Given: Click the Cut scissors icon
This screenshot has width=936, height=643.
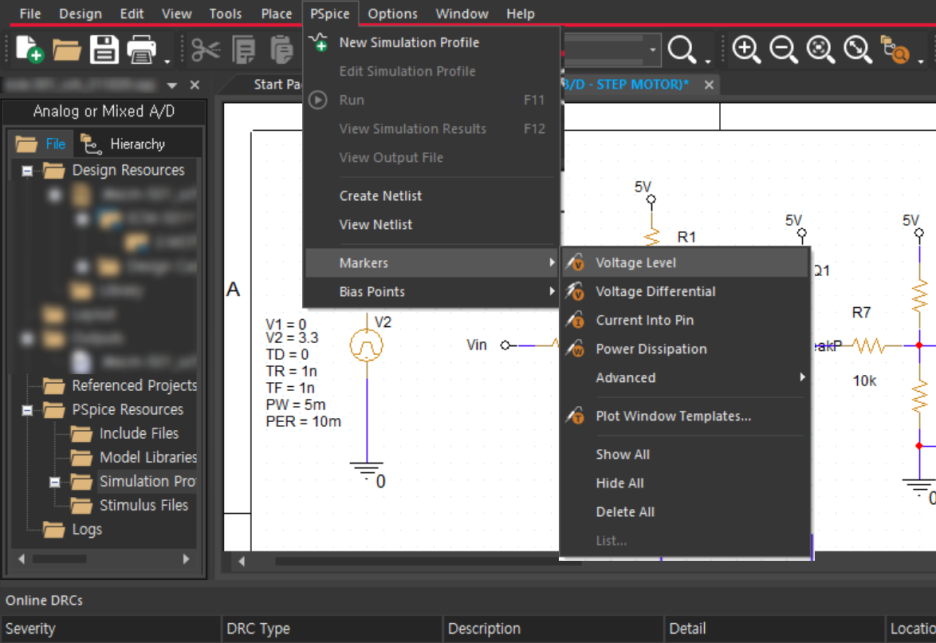Looking at the screenshot, I should [206, 50].
